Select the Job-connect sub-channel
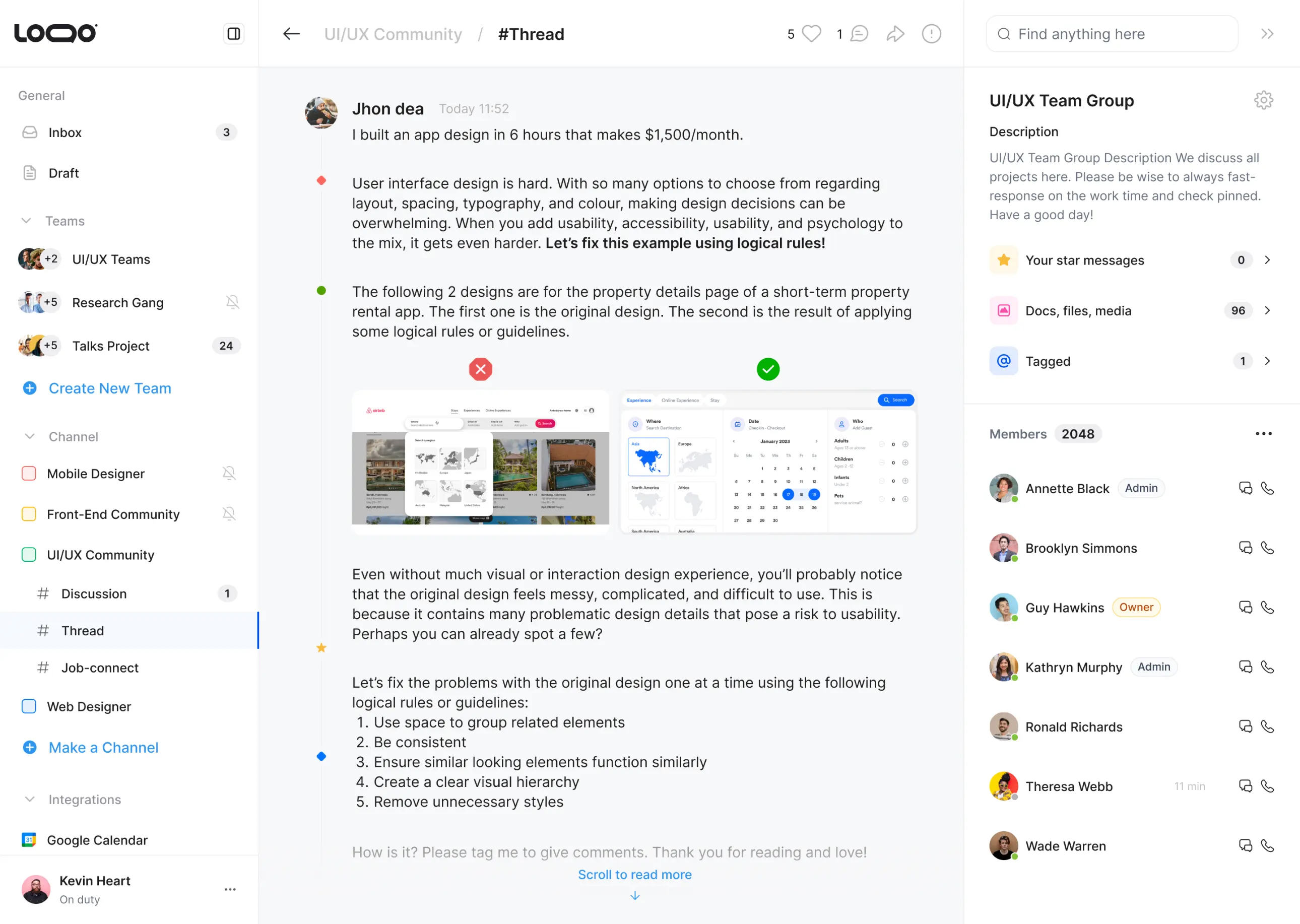Screen dimensions: 1300x924 [x=100, y=668]
